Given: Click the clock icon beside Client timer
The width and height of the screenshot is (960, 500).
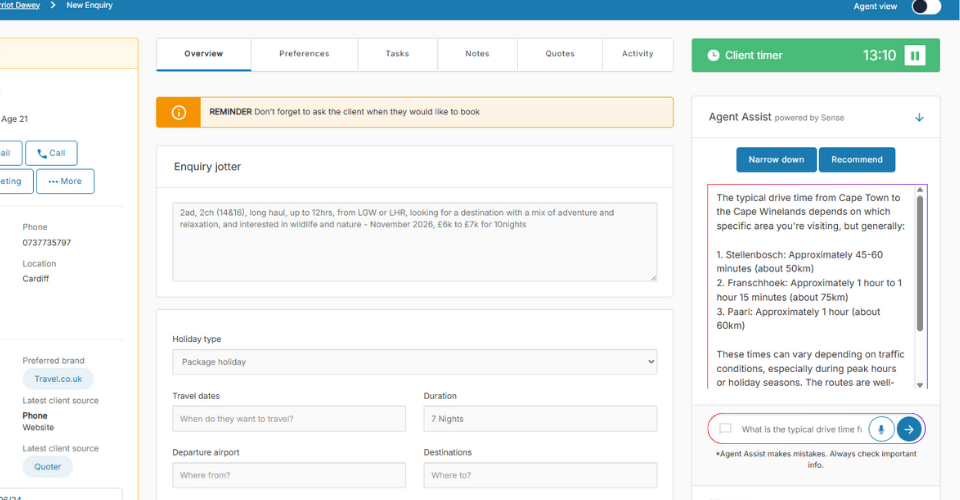Looking at the screenshot, I should (713, 55).
